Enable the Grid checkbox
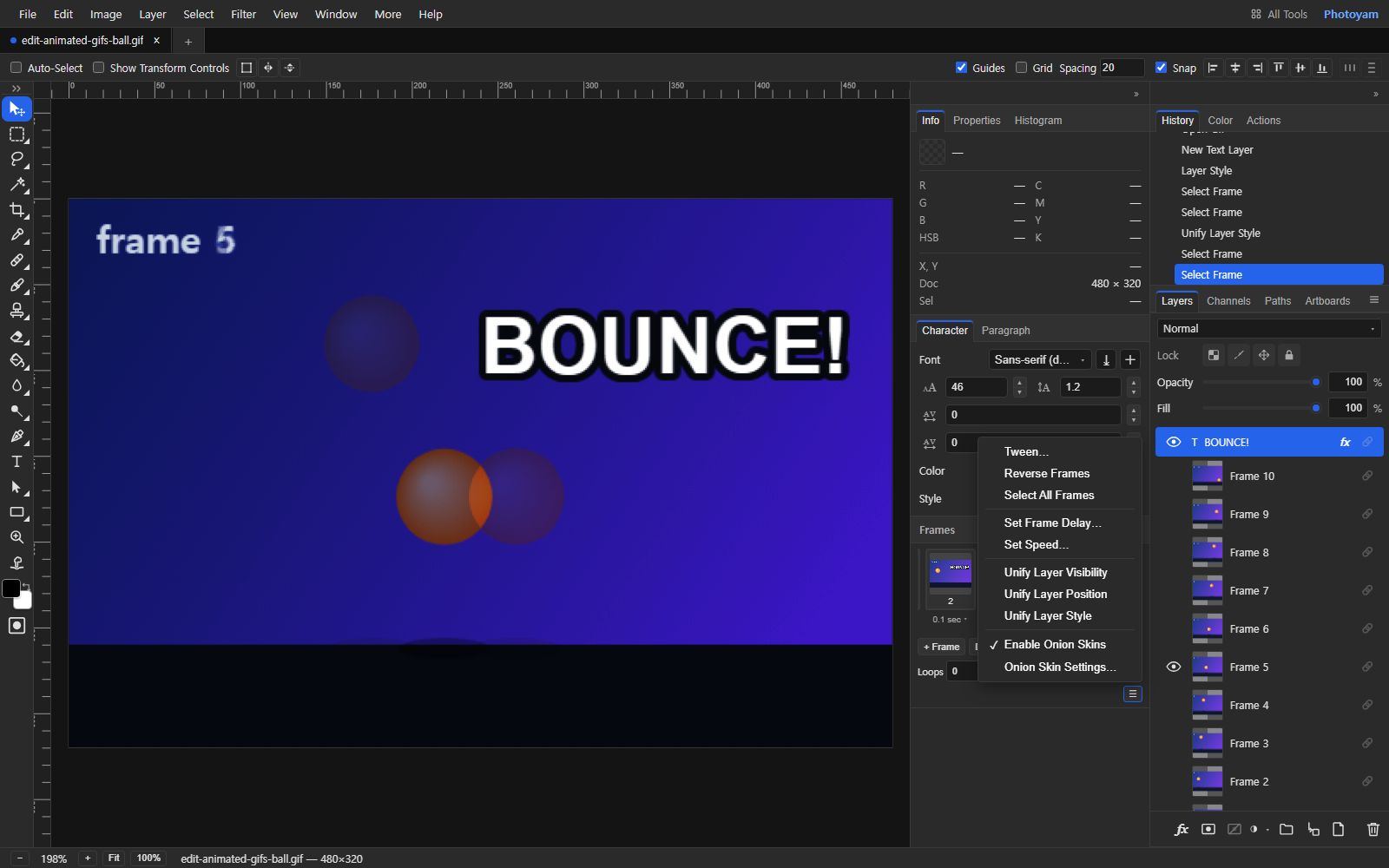Image resolution: width=1389 pixels, height=868 pixels. [1021, 68]
